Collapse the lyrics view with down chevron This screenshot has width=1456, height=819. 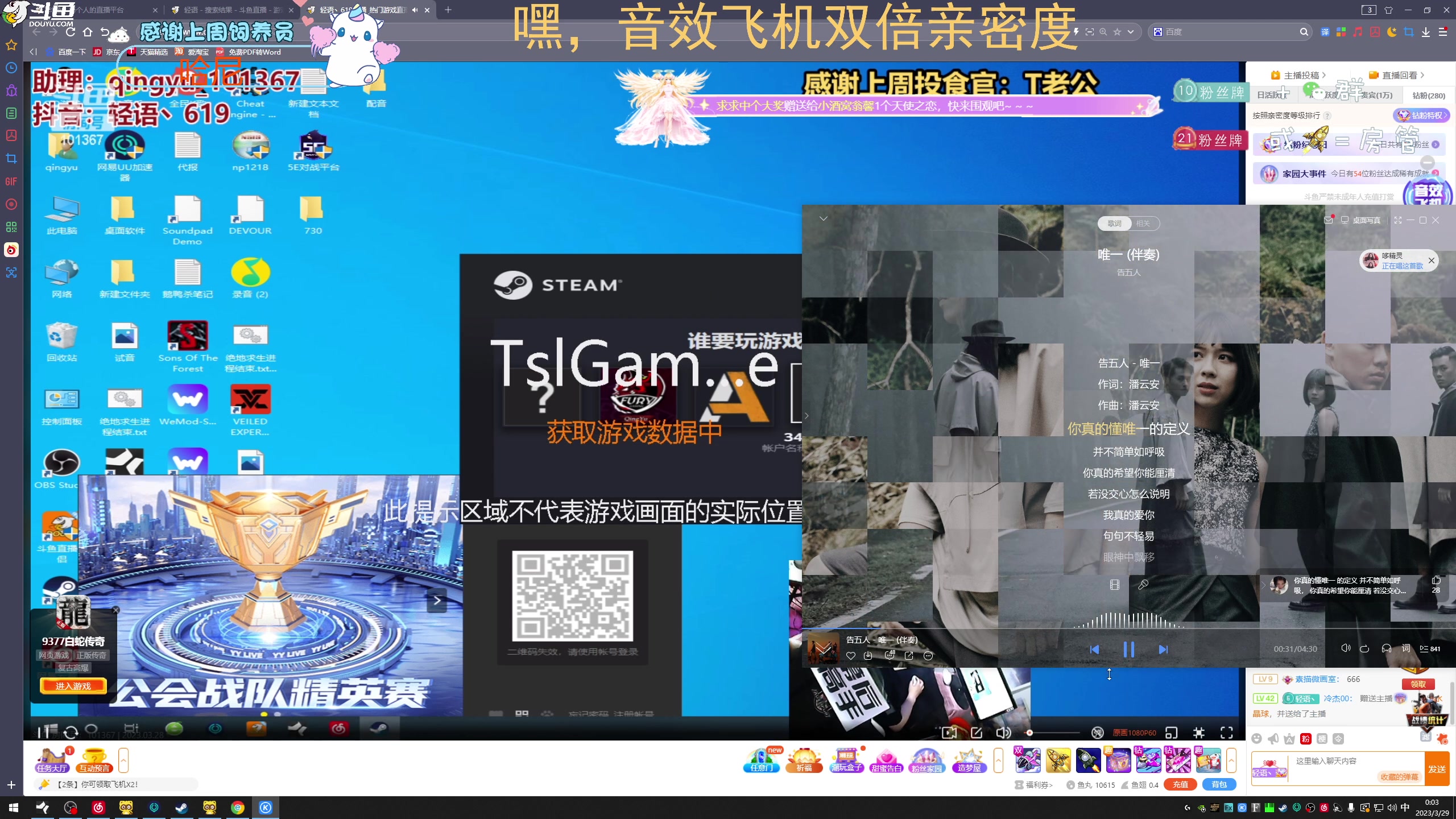point(823,218)
